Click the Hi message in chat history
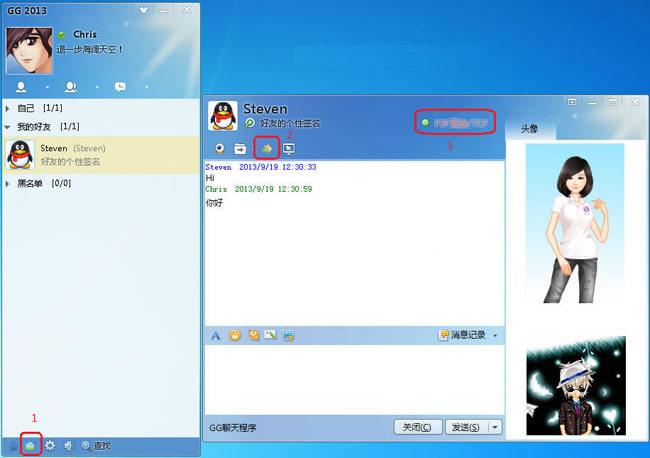650x458 pixels. tap(210, 178)
